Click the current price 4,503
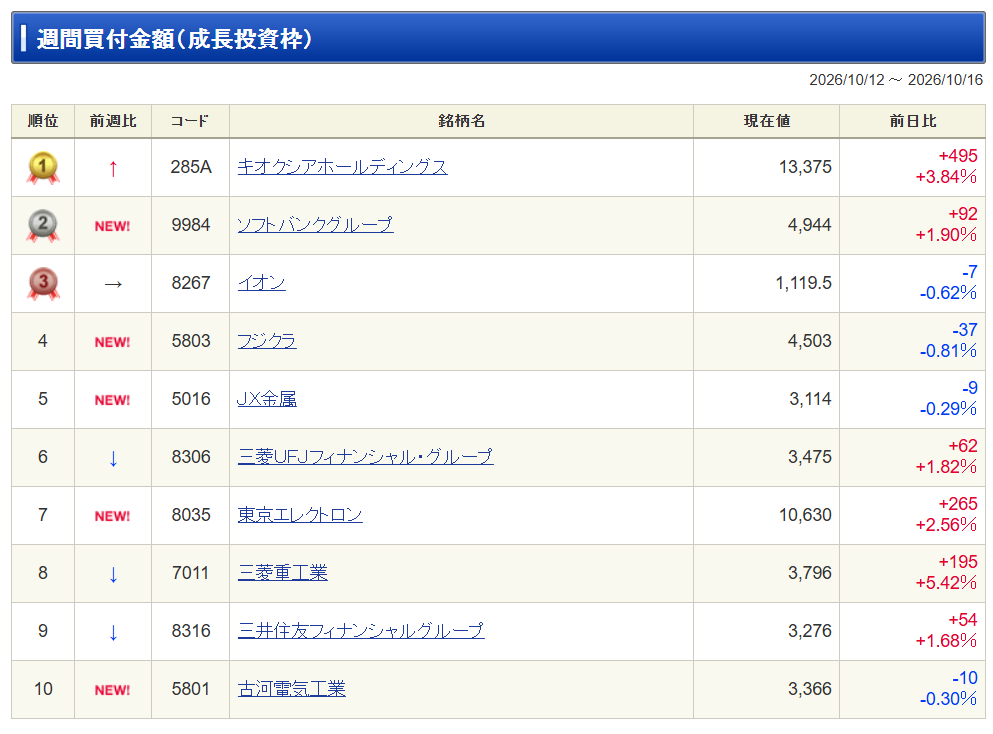Image resolution: width=993 pixels, height=734 pixels. coord(809,341)
